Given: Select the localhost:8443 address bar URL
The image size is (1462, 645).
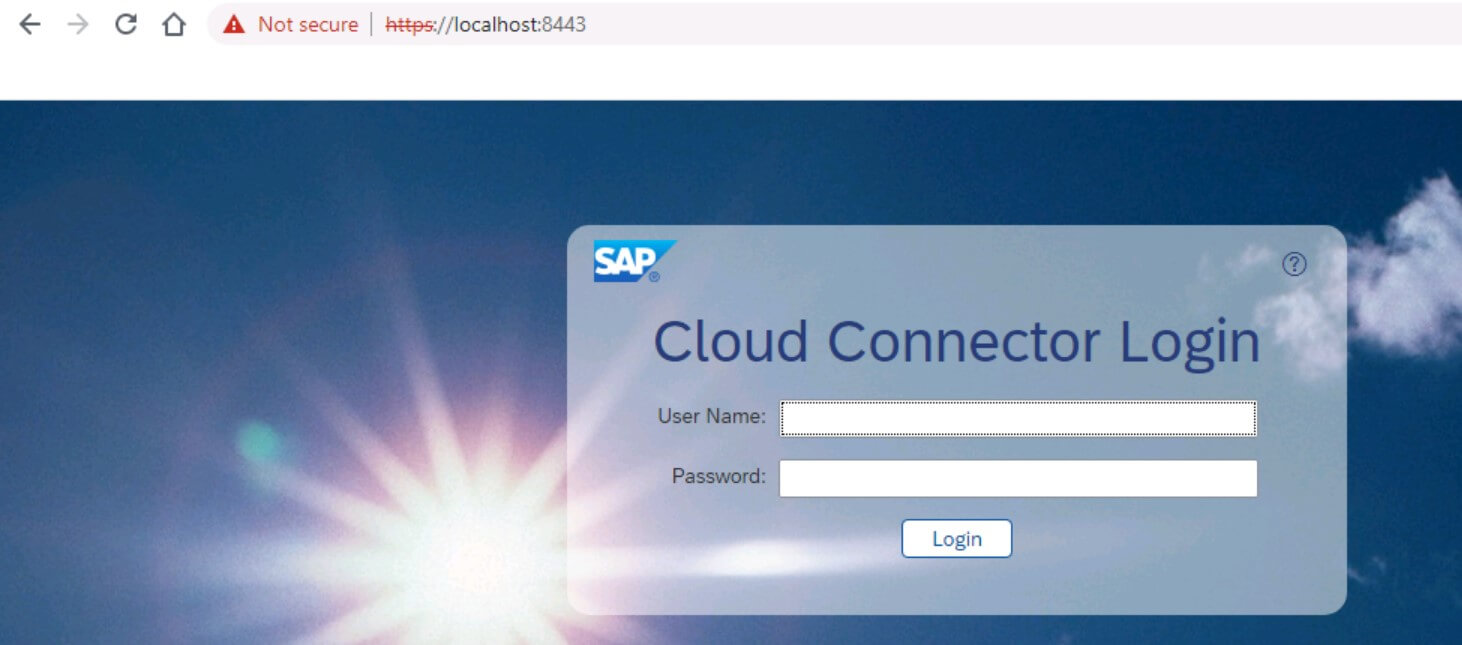Looking at the screenshot, I should 486,25.
